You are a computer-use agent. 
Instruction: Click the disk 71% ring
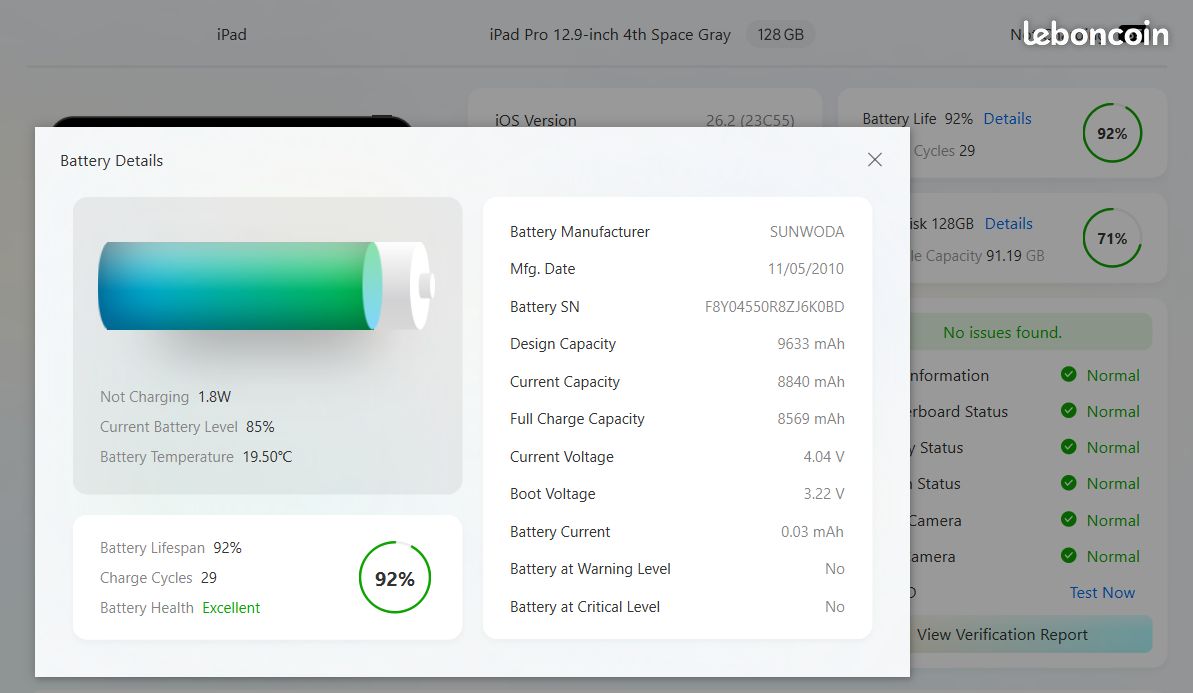click(1112, 238)
